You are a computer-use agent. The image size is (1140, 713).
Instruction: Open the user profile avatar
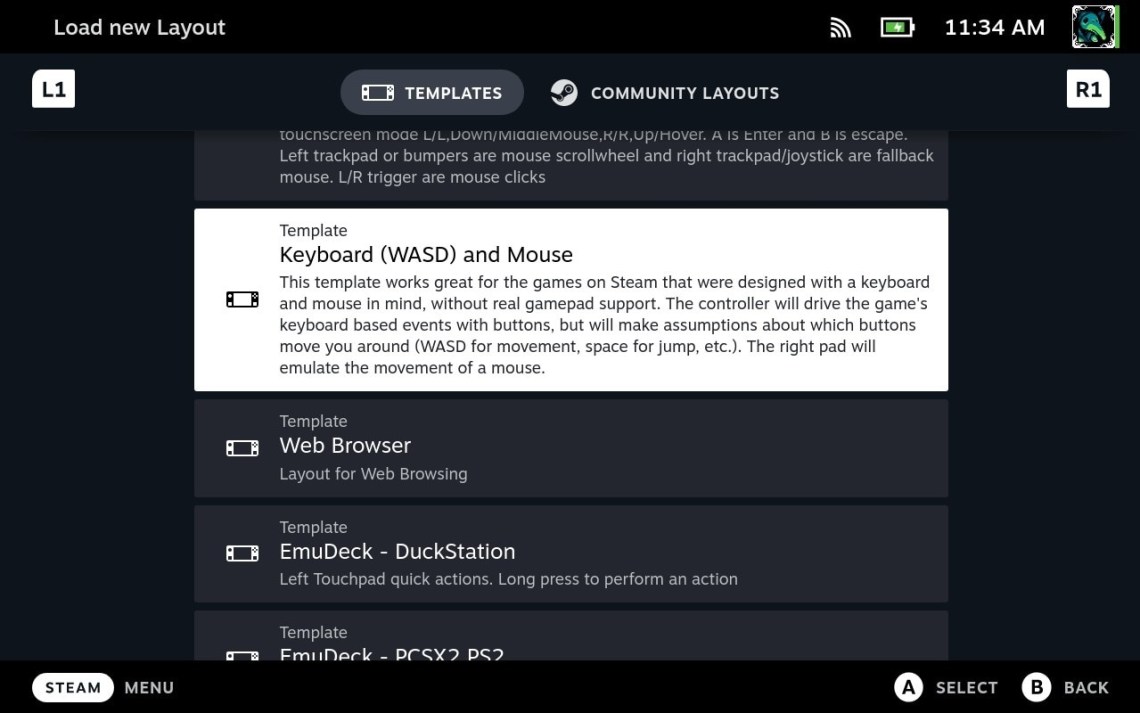point(1095,27)
